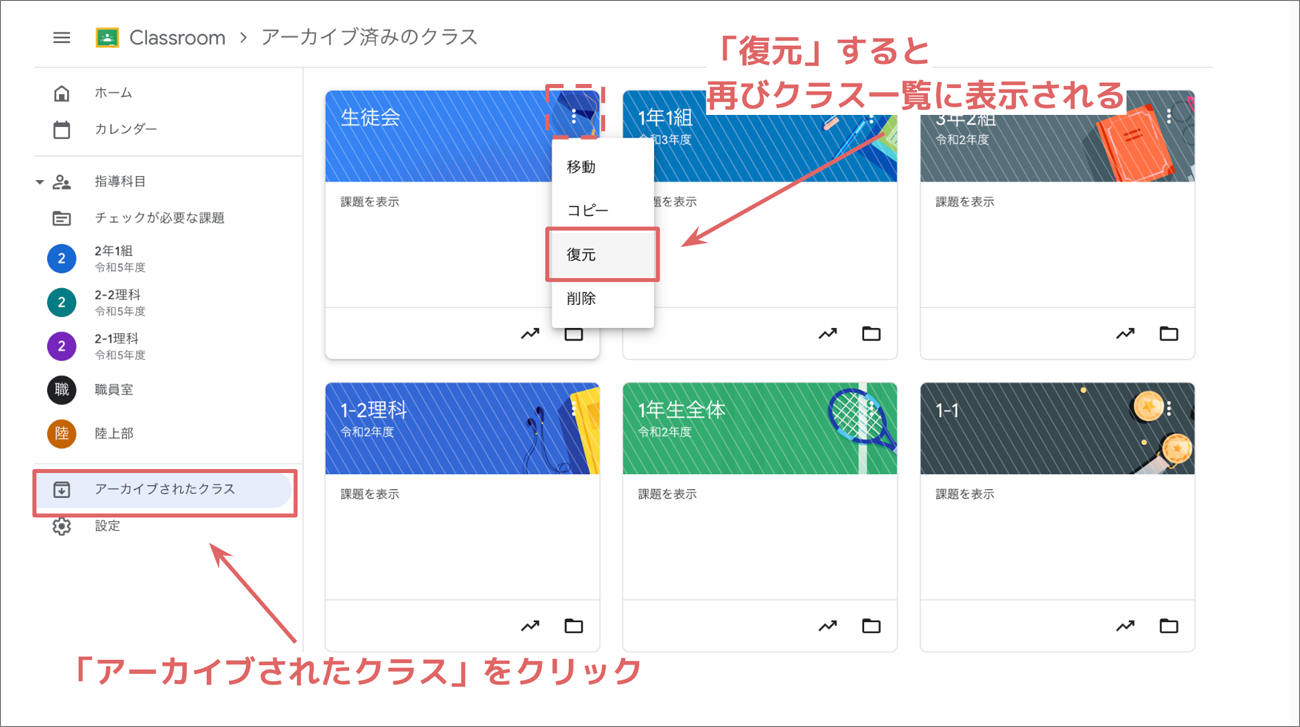Click the blue avatar for 2年1組

click(x=62, y=258)
